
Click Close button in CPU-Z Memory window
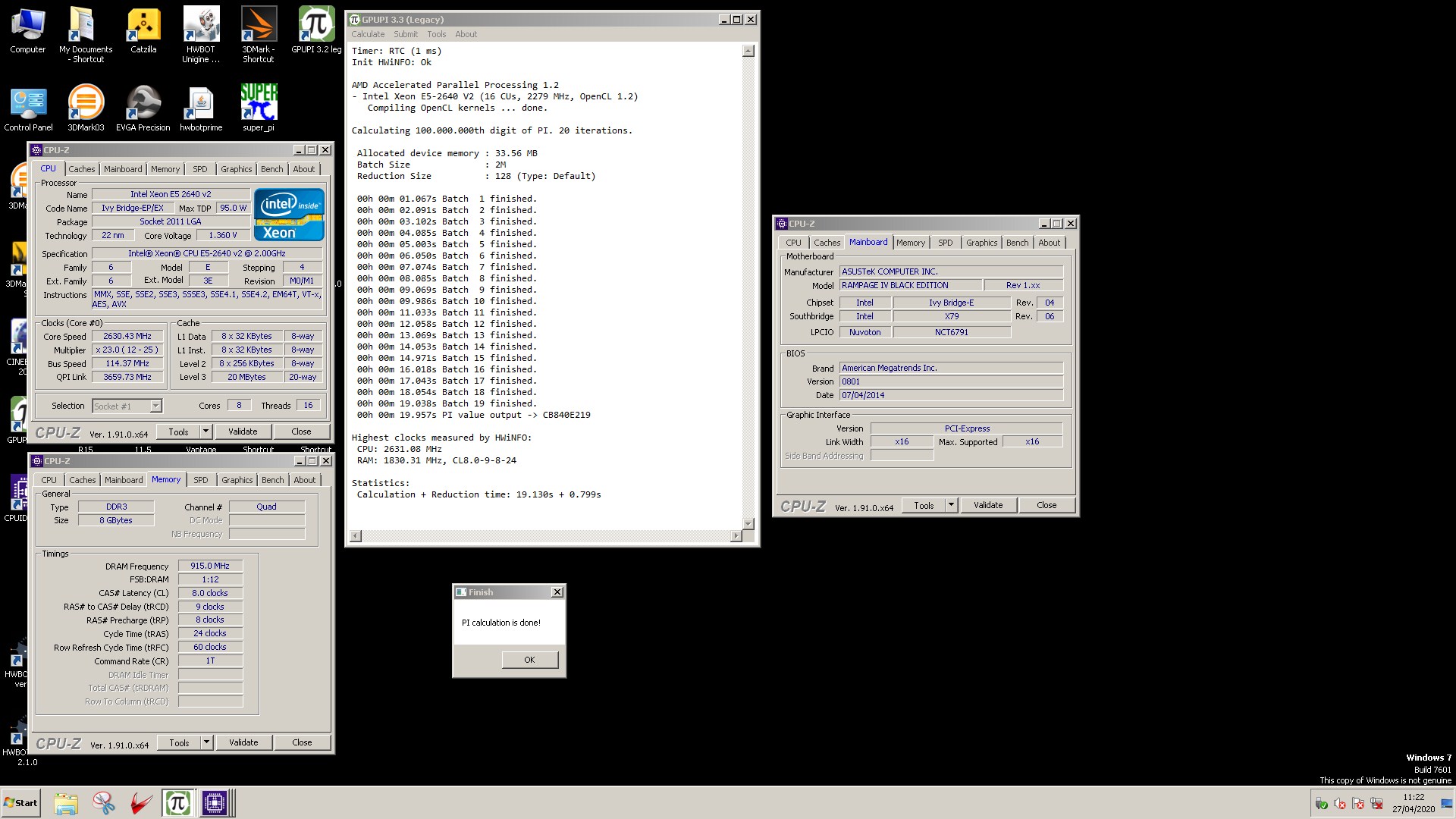click(x=302, y=742)
